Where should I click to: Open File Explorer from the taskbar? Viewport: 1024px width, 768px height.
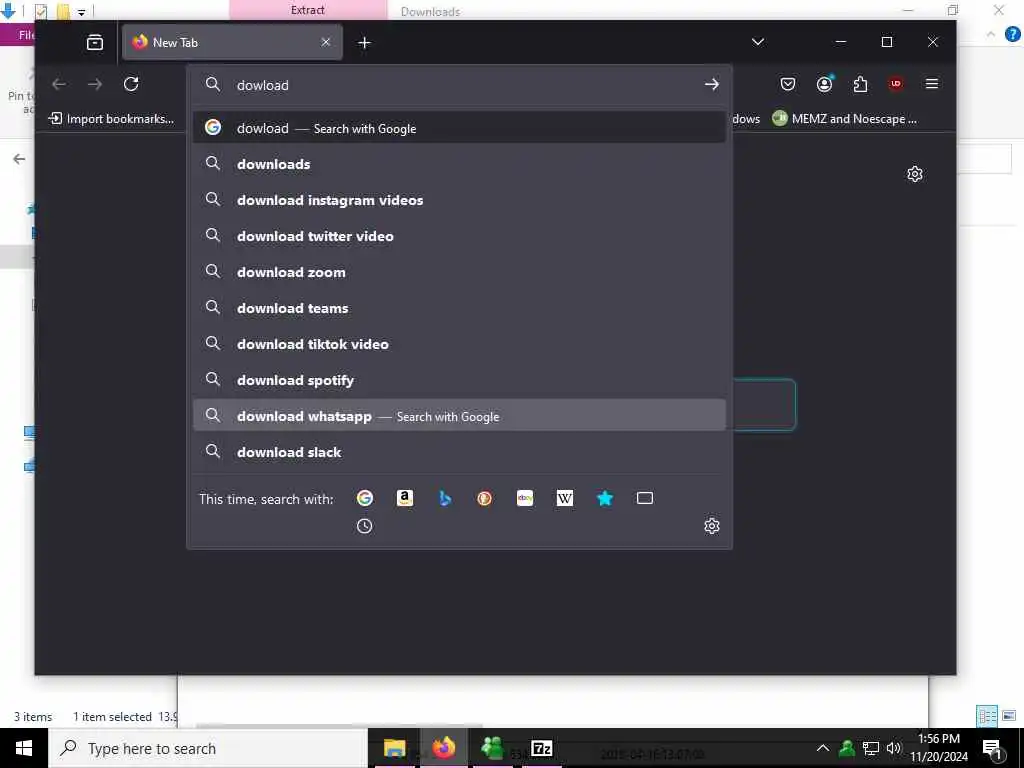[394, 748]
